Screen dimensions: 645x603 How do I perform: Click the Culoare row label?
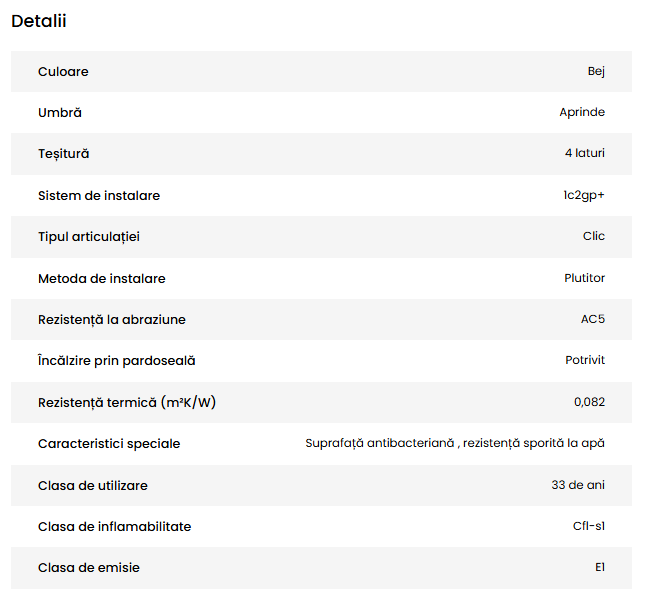(63, 72)
